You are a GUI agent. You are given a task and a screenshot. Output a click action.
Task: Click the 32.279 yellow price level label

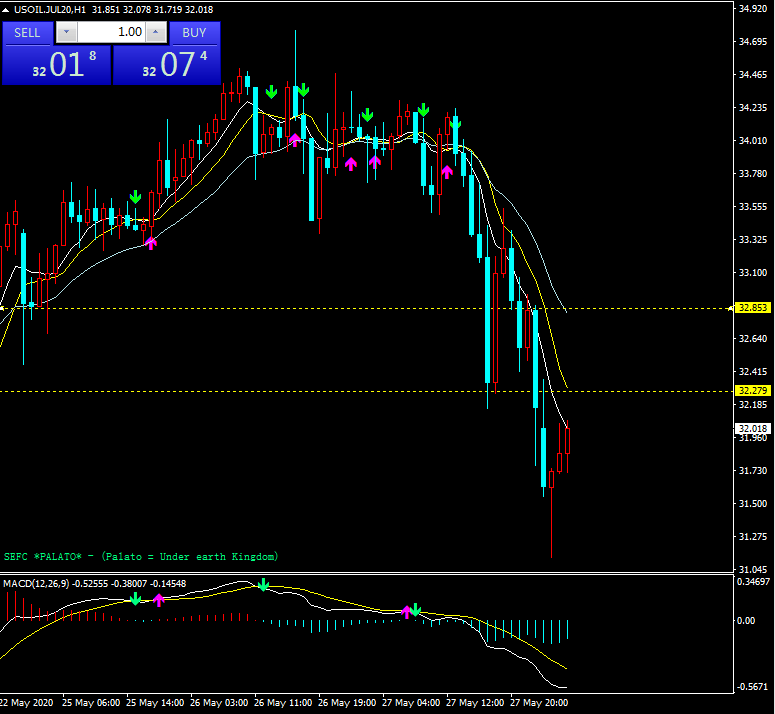point(750,390)
